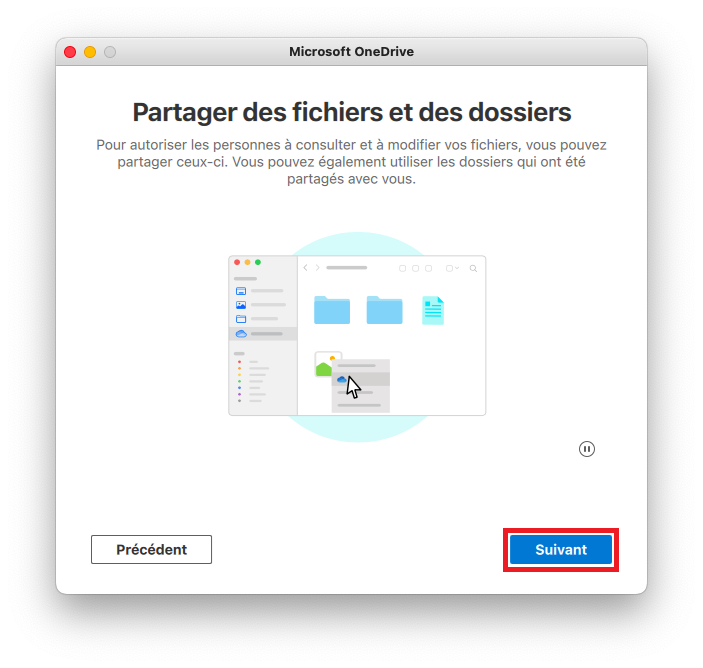Click the OneDrive cloud in the context menu
The height and width of the screenshot is (668, 703).
tap(342, 379)
